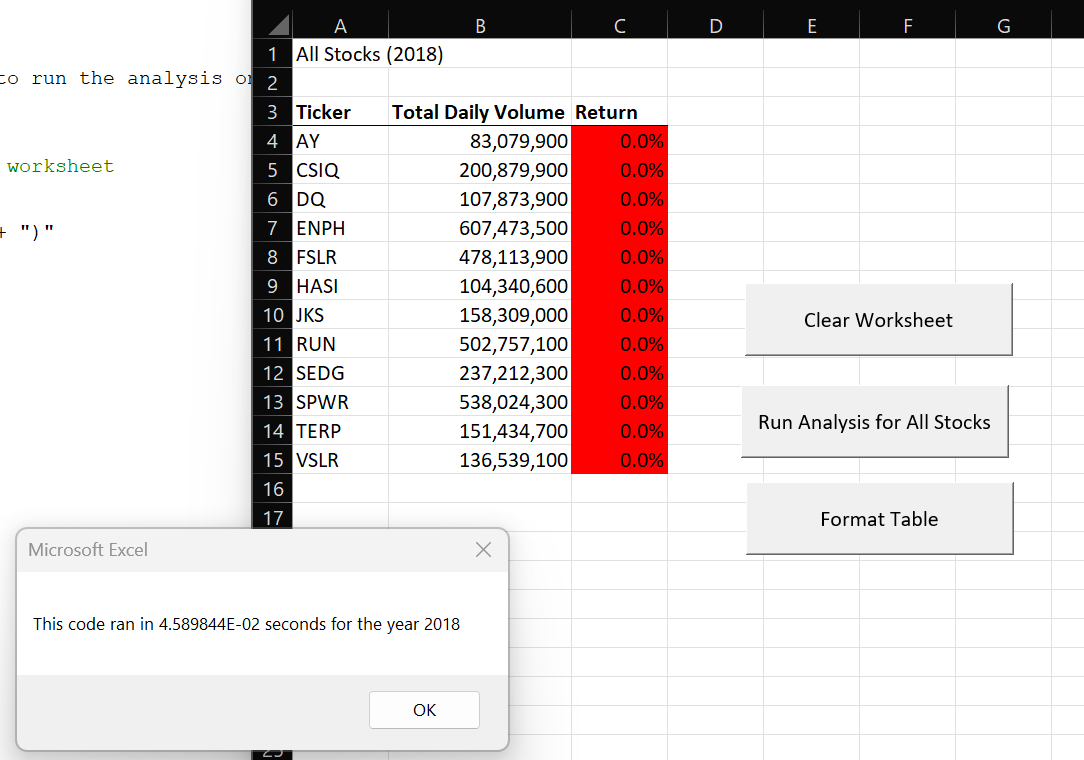Select the Total Daily Volume header cell
Screen dimensions: 1084x760
tap(479, 112)
